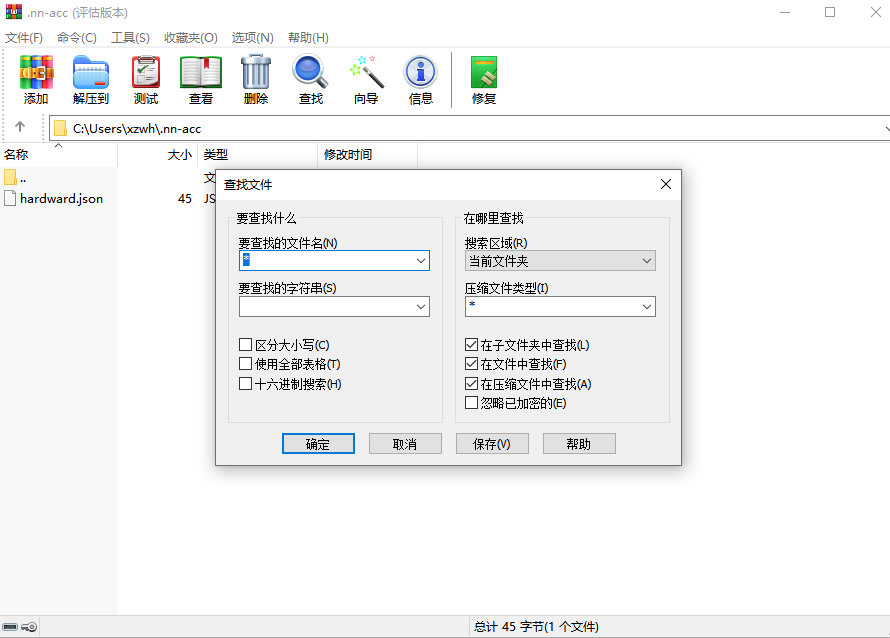Uncheck 在压缩文件中查找(A)
Image resolution: width=890 pixels, height=638 pixels.
pyautogui.click(x=471, y=384)
